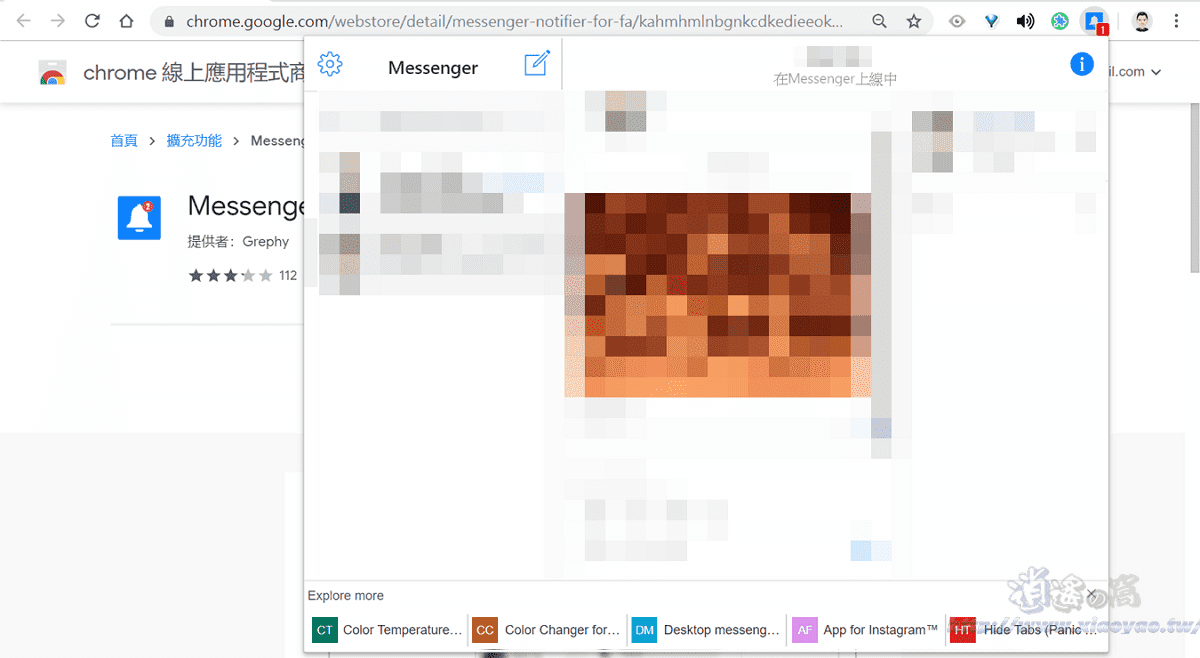
Task: Click the DM suggestion badge icon
Action: click(645, 630)
